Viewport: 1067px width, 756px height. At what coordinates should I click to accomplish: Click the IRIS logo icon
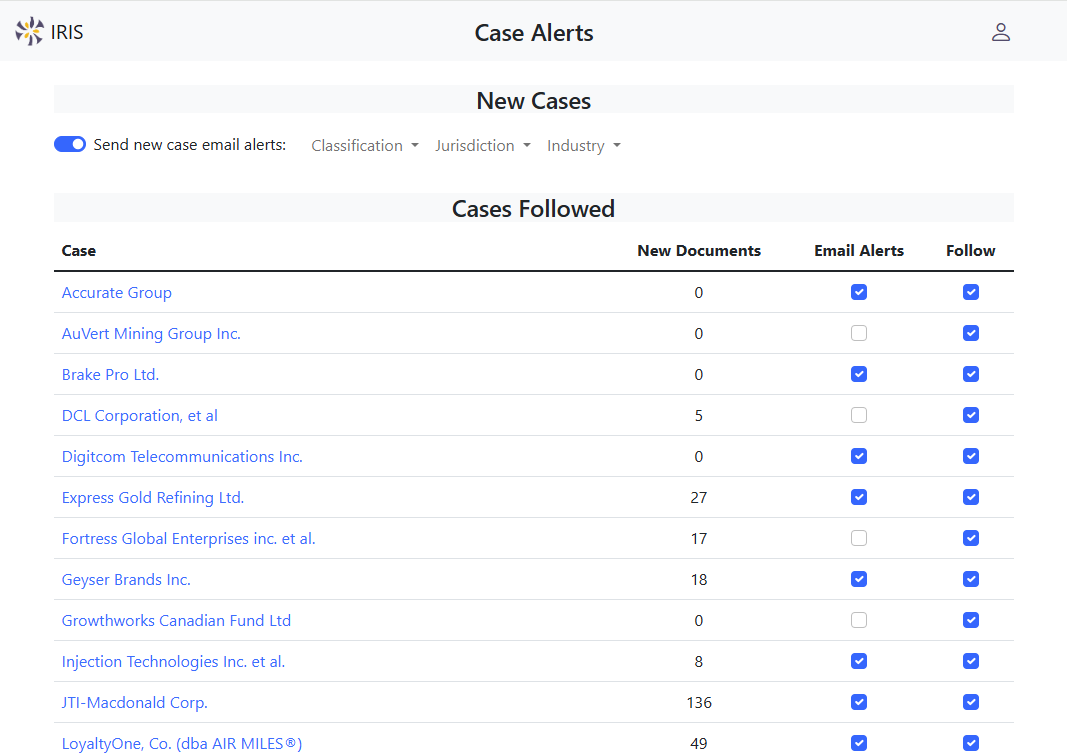click(29, 31)
